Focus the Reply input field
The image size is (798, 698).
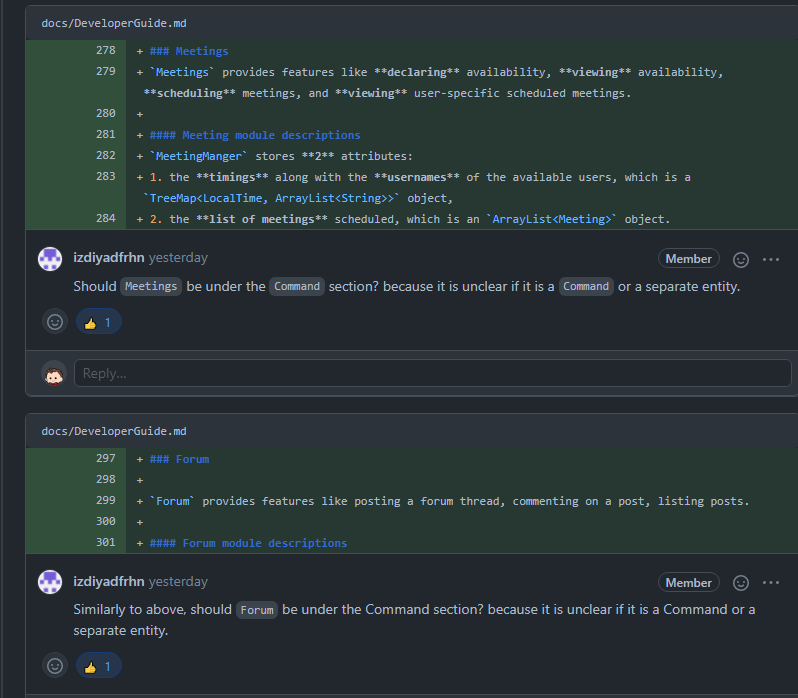click(433, 373)
